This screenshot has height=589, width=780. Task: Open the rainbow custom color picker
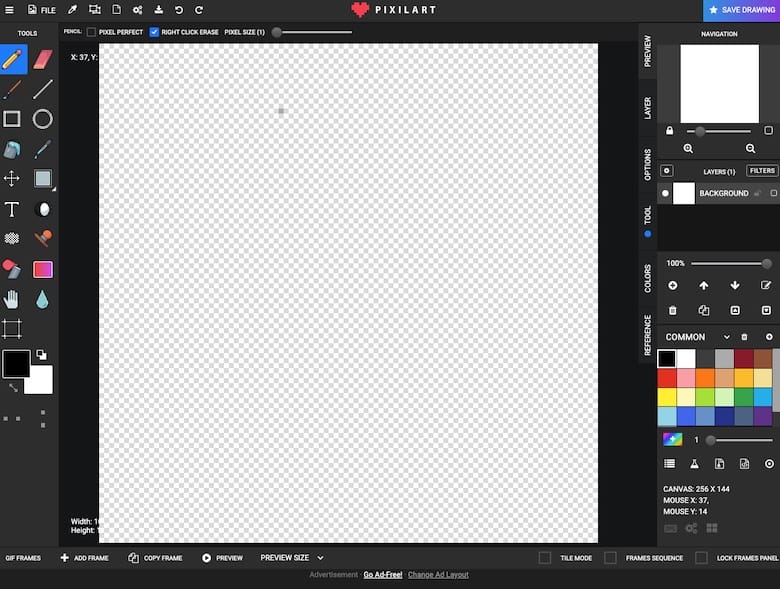pyautogui.click(x=673, y=439)
